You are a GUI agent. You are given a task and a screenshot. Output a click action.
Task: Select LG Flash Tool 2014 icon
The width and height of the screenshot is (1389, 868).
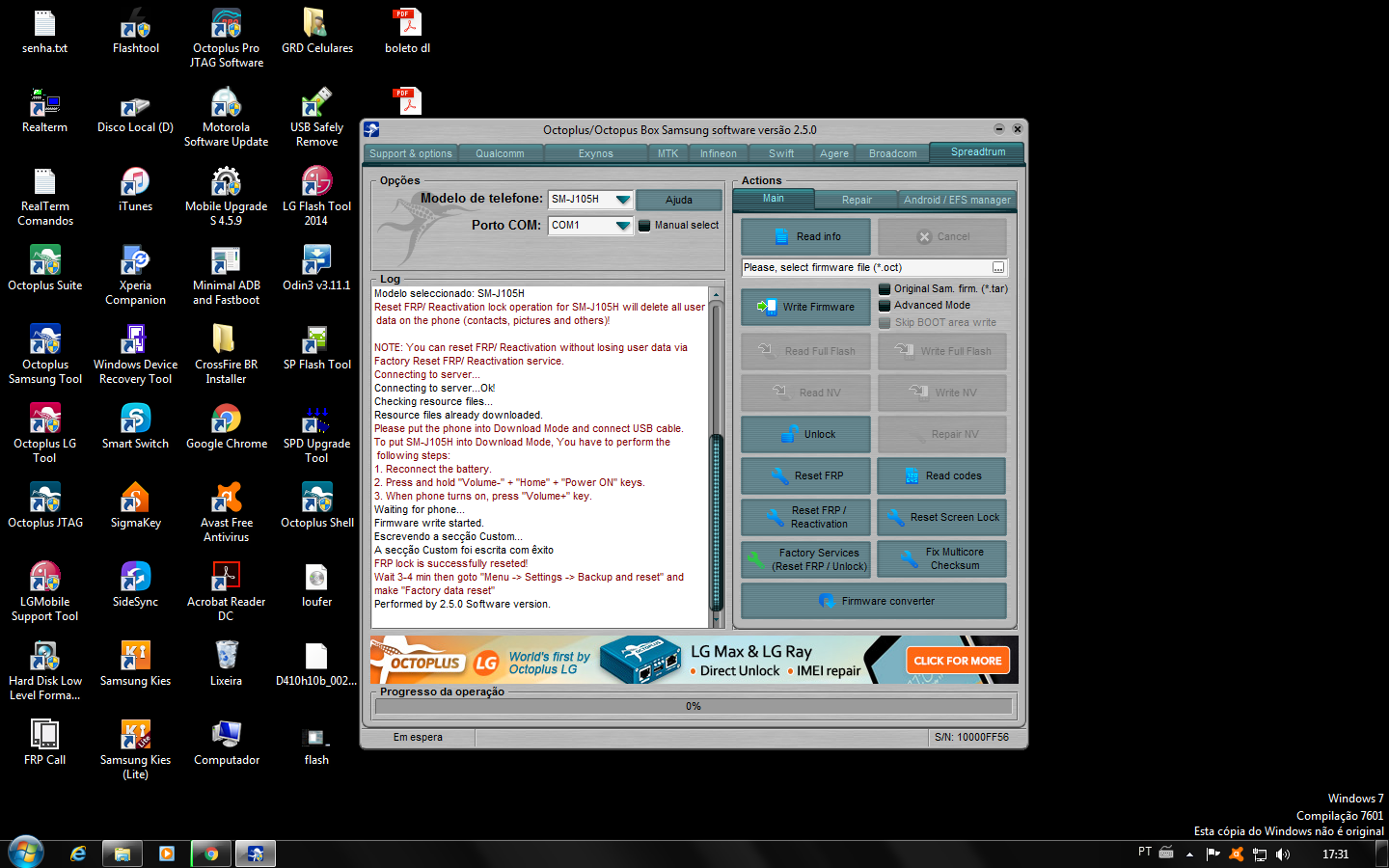click(316, 195)
